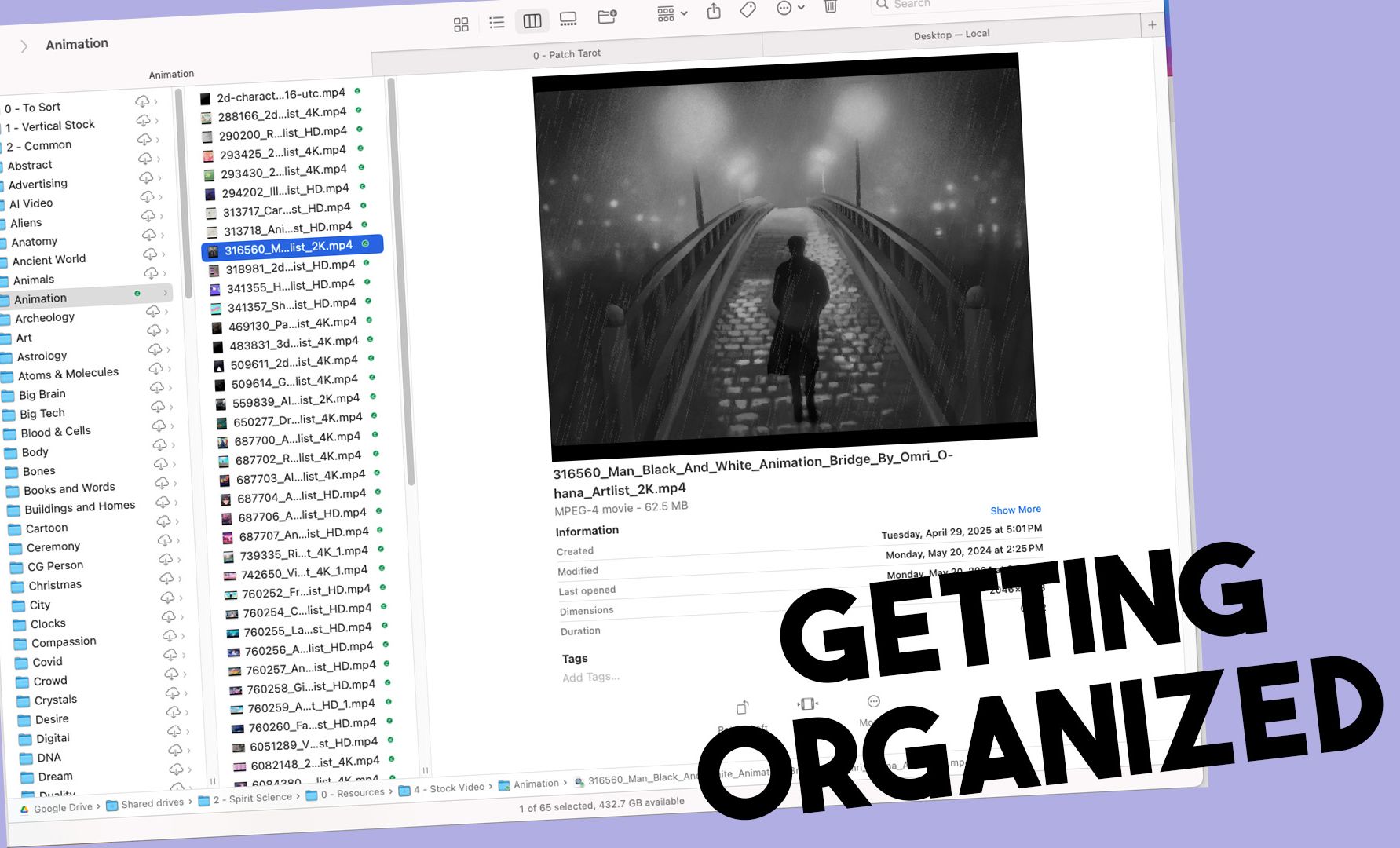Click the bridge video preview thumbnail

(x=784, y=257)
